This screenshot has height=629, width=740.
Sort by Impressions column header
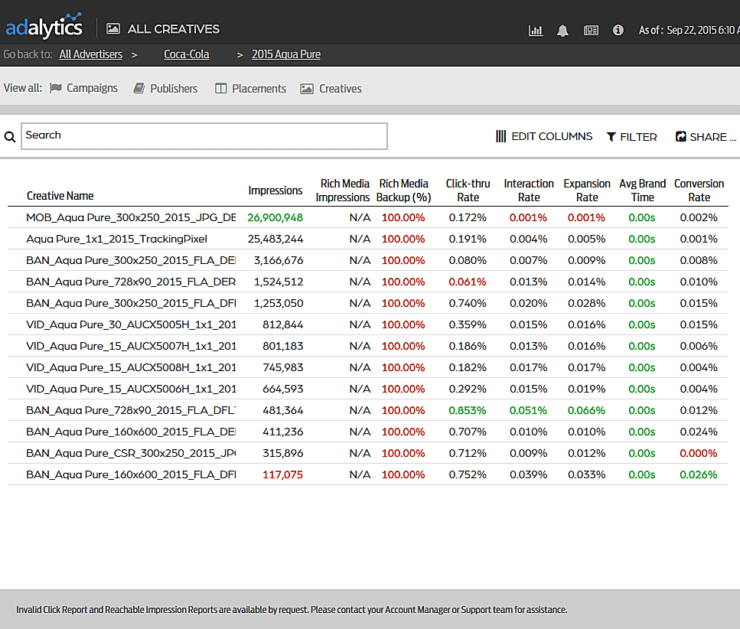tap(275, 191)
